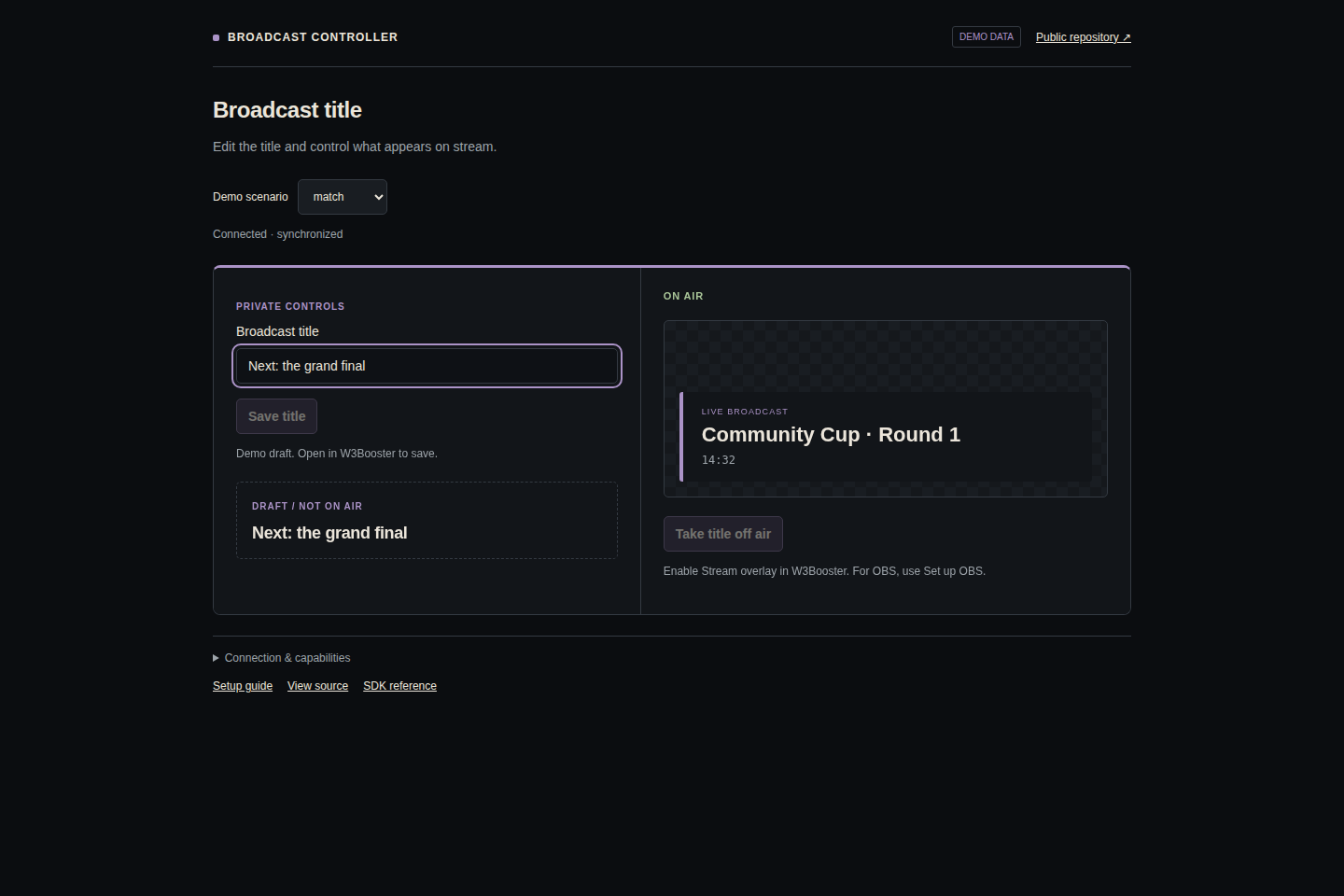Screen dimensions: 1344x896
Task: Click the BROADCAST CONTROLLER header text
Action: coord(313,37)
